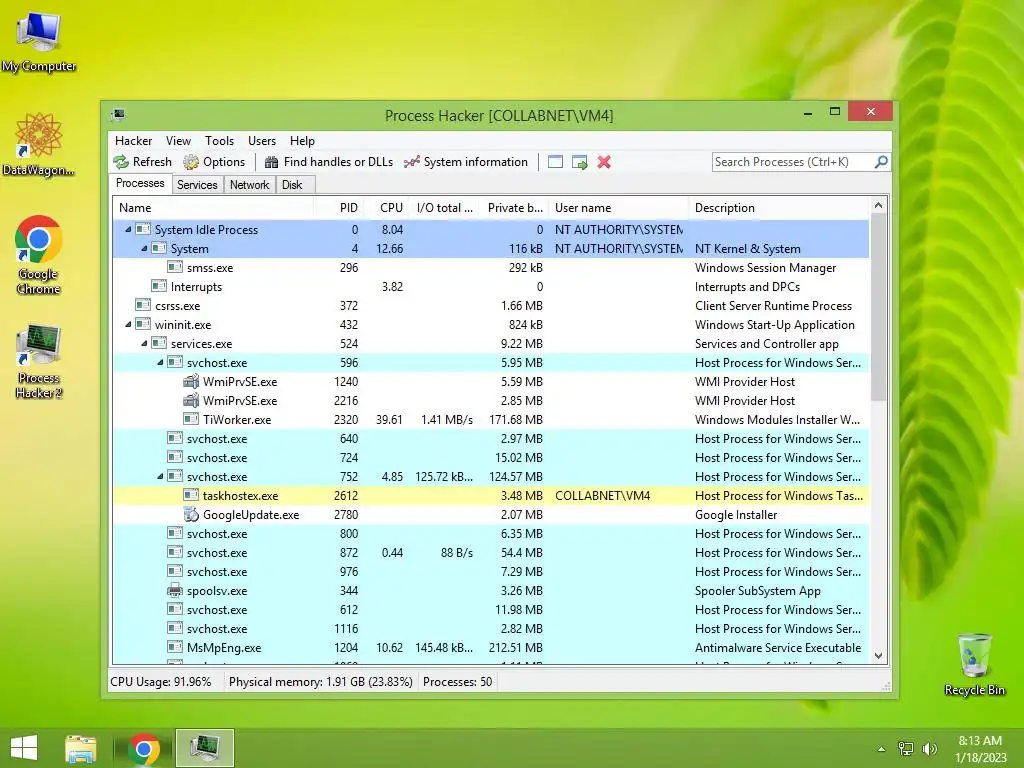
Task: Click the network tray icon
Action: [x=906, y=748]
